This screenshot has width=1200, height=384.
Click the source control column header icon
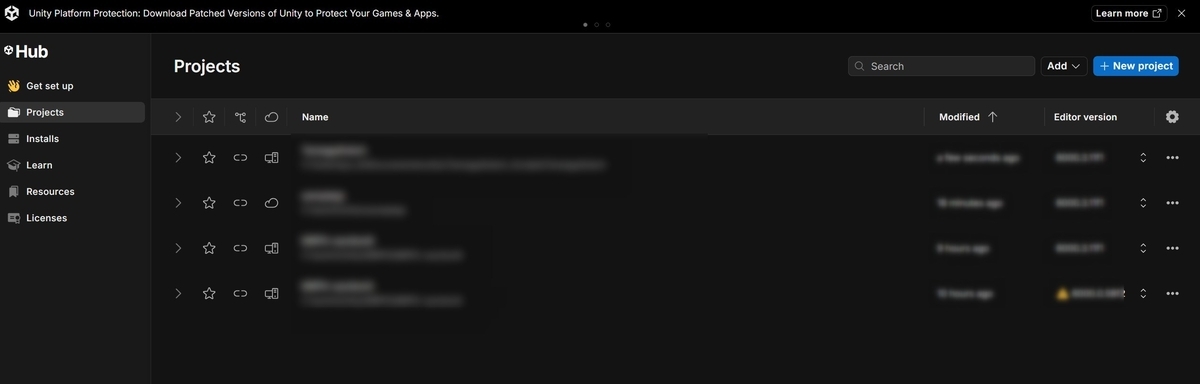coord(240,117)
